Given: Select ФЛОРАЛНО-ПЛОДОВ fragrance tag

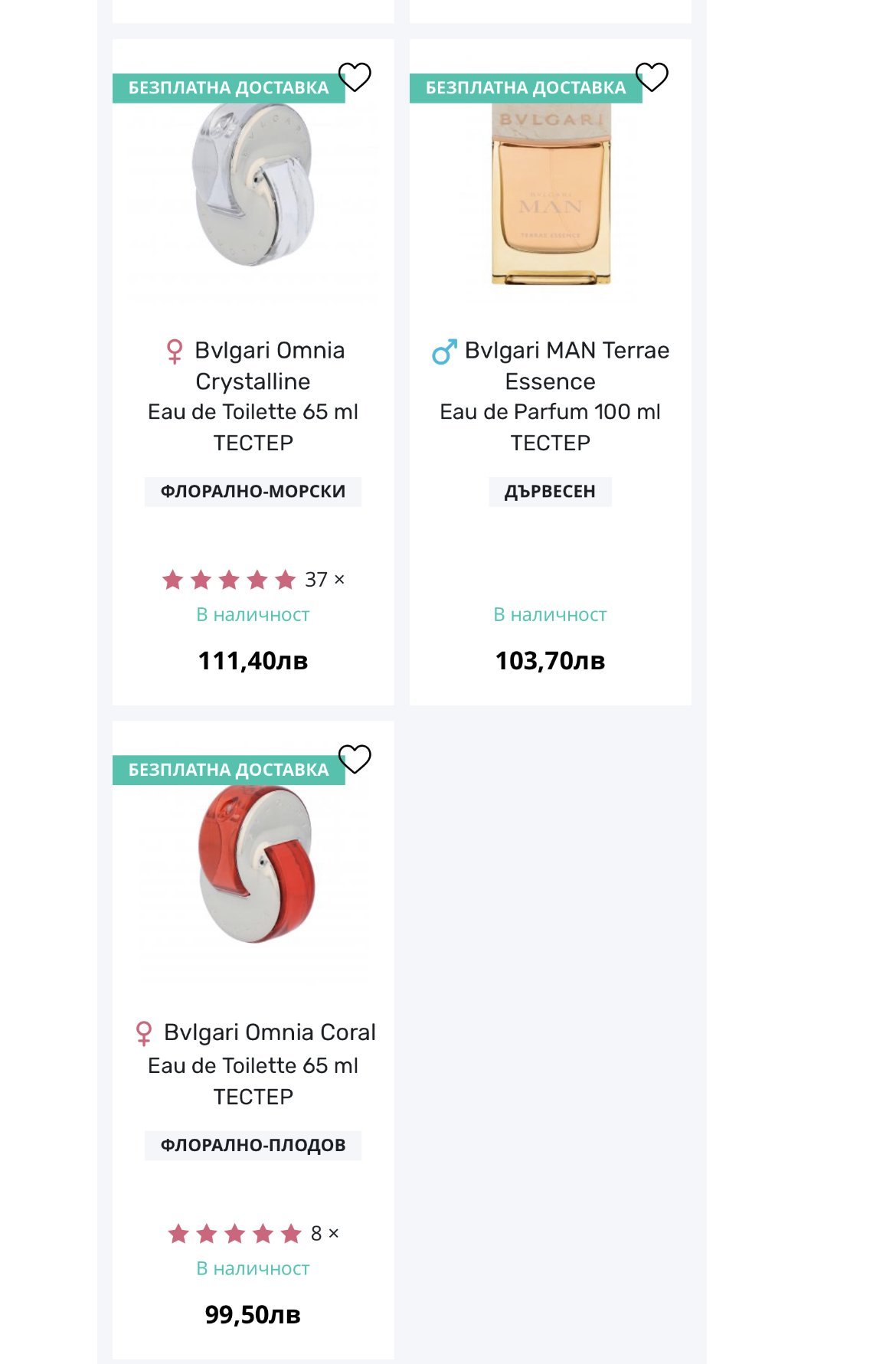Looking at the screenshot, I should pos(253,1146).
